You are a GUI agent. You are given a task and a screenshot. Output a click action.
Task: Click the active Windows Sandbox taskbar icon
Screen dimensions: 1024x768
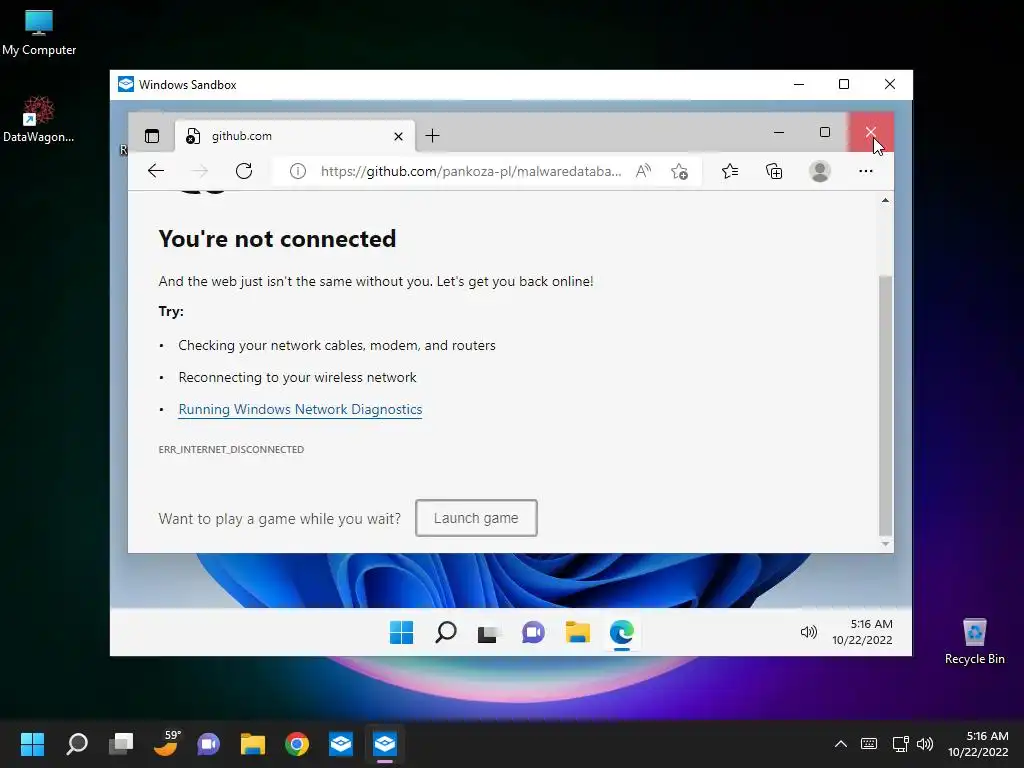pos(385,744)
